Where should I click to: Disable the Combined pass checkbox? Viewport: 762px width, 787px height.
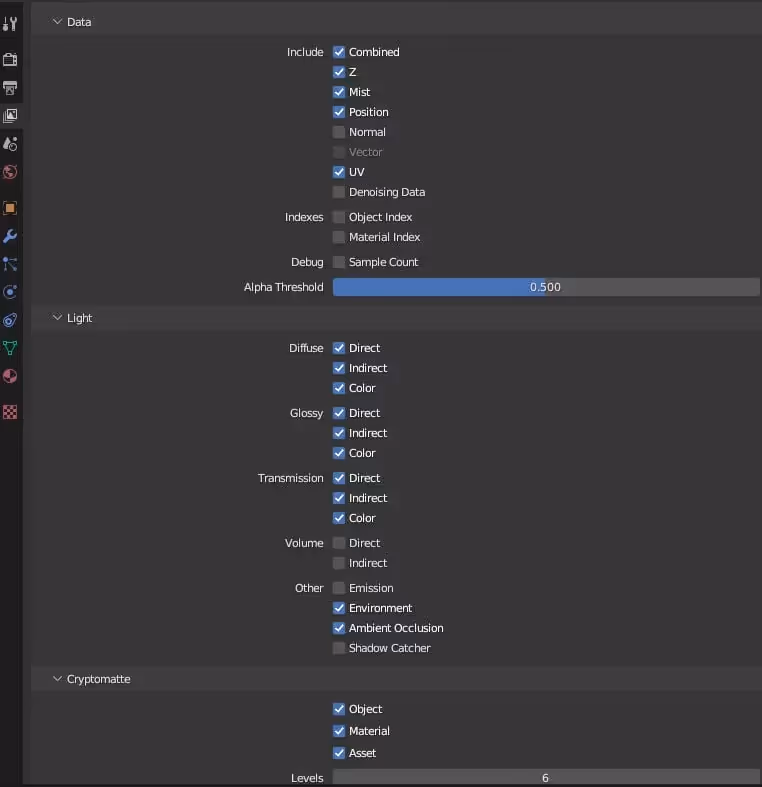click(x=339, y=52)
